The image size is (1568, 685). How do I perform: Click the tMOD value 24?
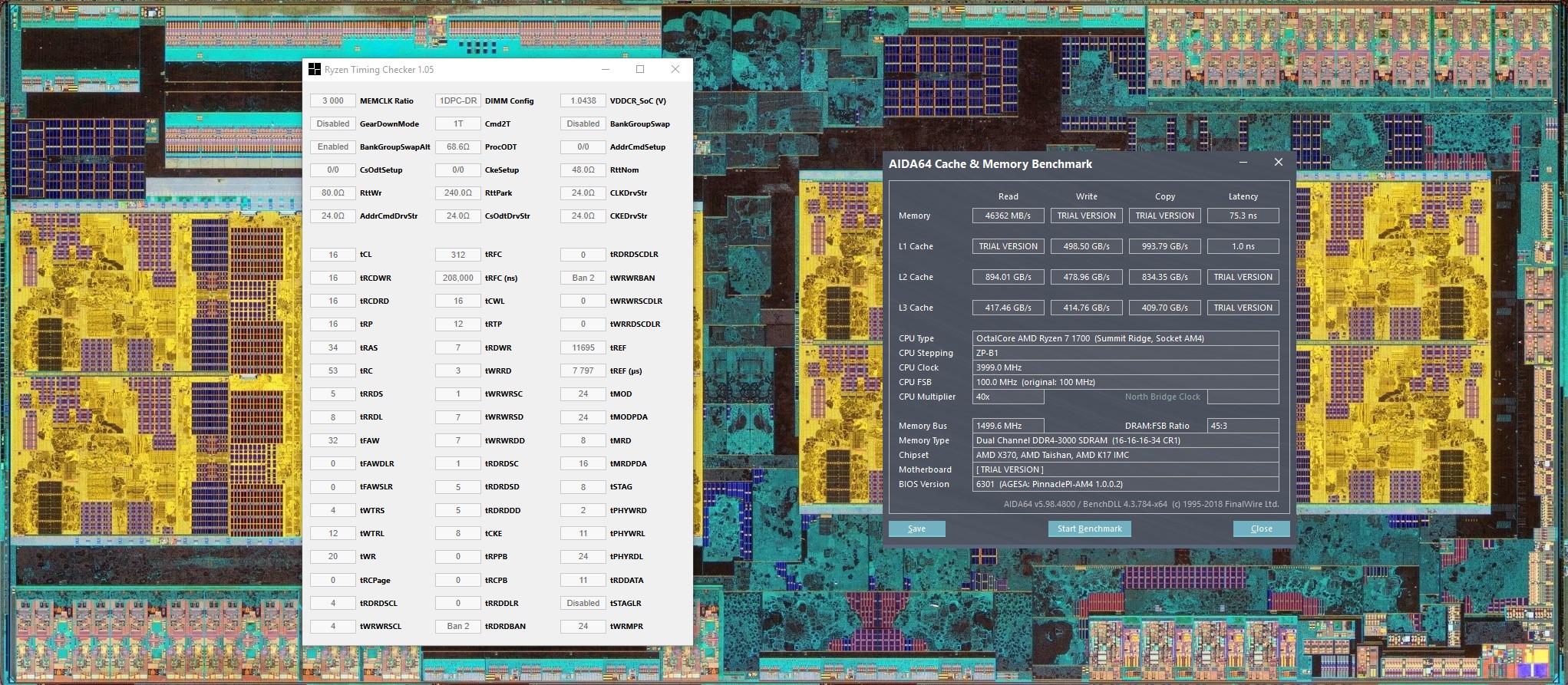point(583,394)
